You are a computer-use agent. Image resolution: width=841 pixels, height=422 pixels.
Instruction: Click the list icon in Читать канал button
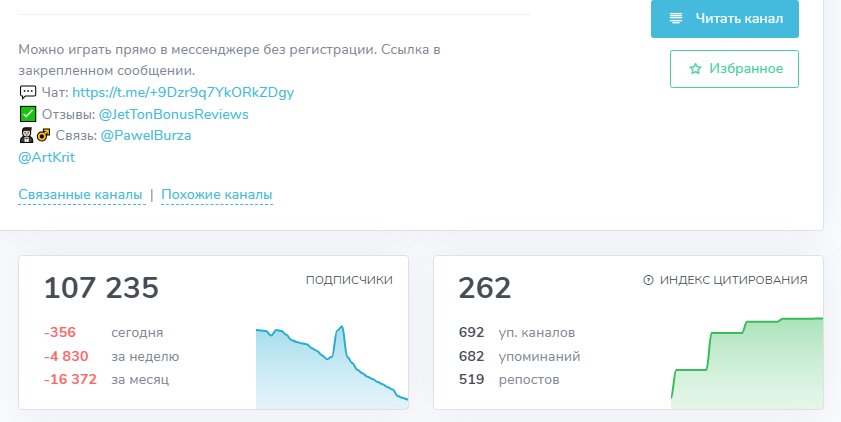(x=676, y=18)
